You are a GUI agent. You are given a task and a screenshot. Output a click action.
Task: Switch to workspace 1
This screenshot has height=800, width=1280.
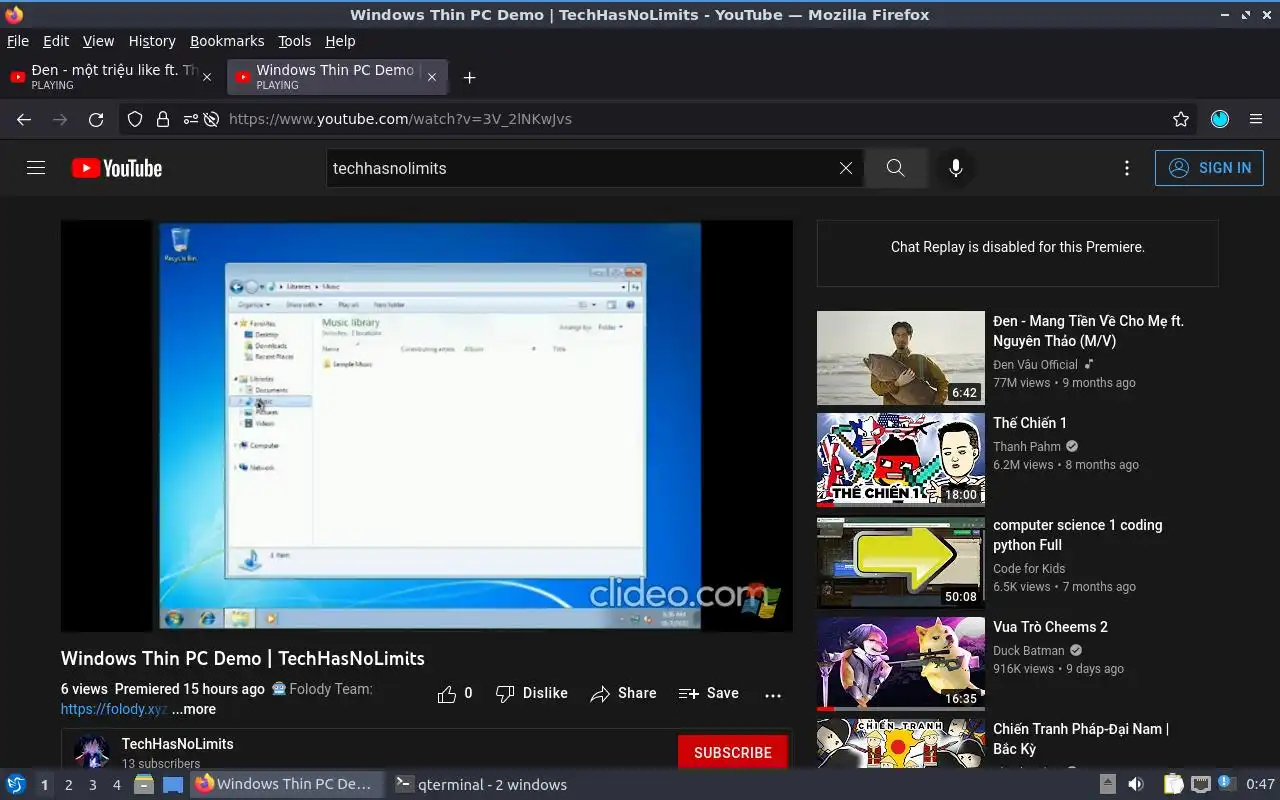[44, 785]
